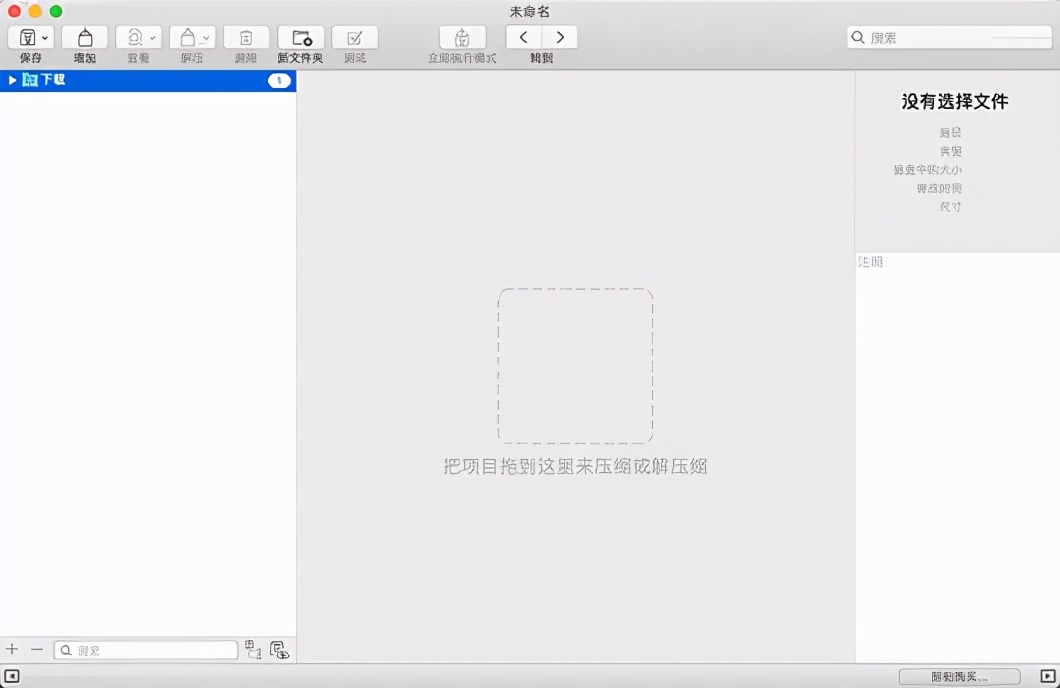Open the Save button's dropdown arrow
The height and width of the screenshot is (688, 1060).
45,39
